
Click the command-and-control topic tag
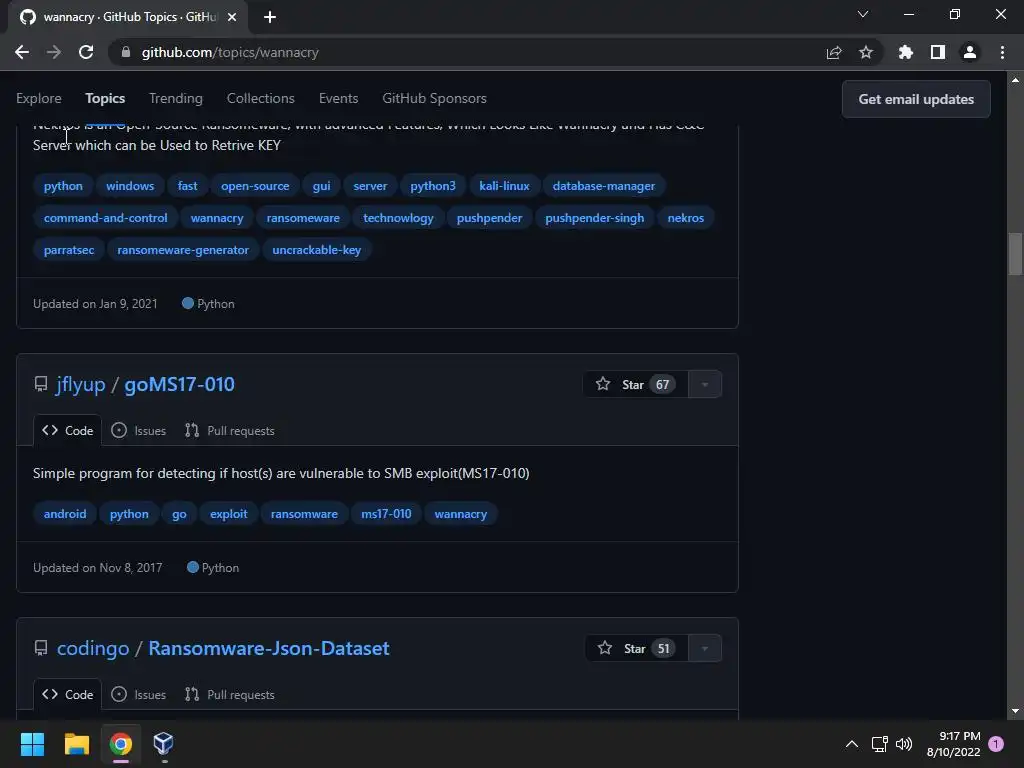point(105,217)
